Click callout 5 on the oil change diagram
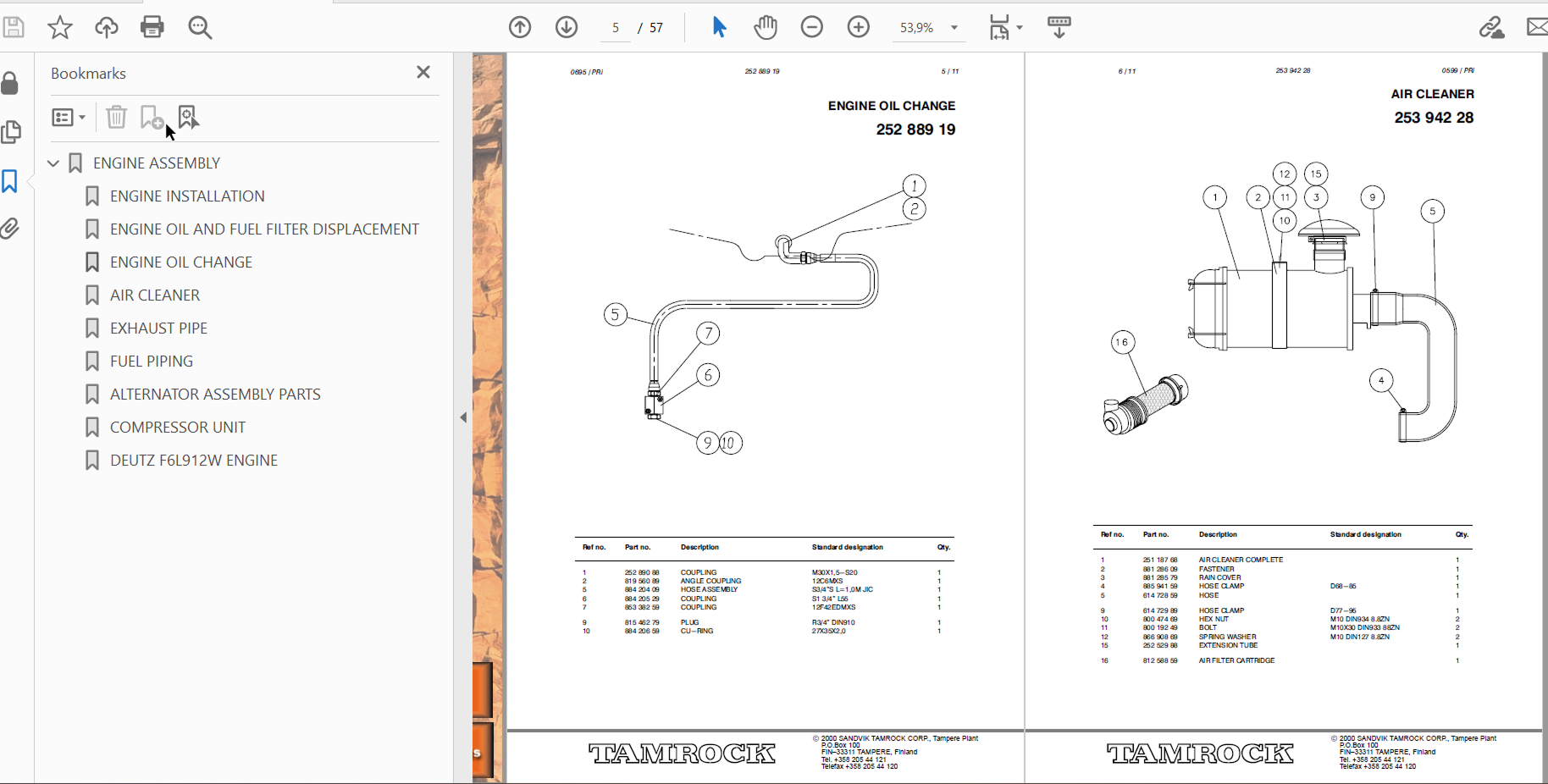 616,315
